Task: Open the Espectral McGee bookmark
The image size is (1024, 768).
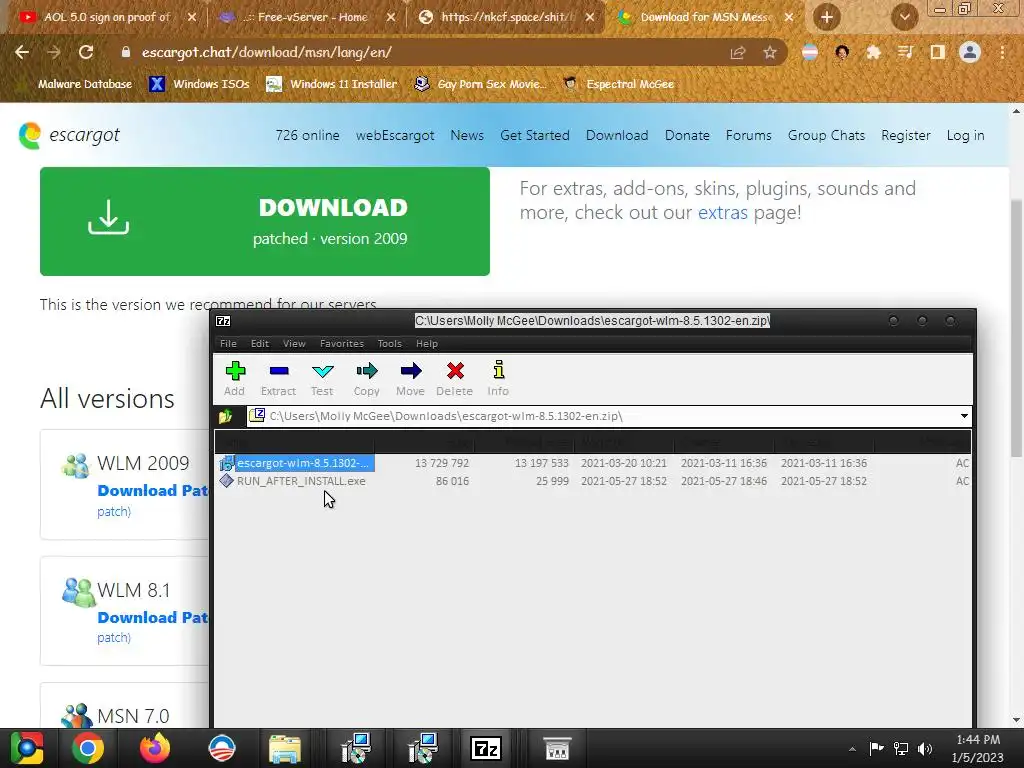Action: [x=619, y=84]
